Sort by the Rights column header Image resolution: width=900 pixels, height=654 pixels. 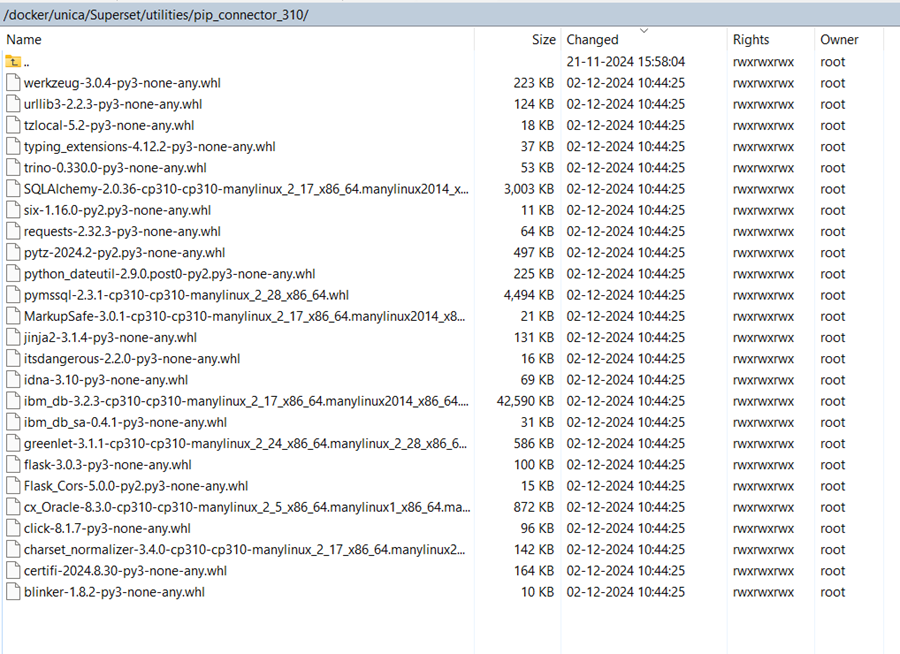click(x=751, y=39)
